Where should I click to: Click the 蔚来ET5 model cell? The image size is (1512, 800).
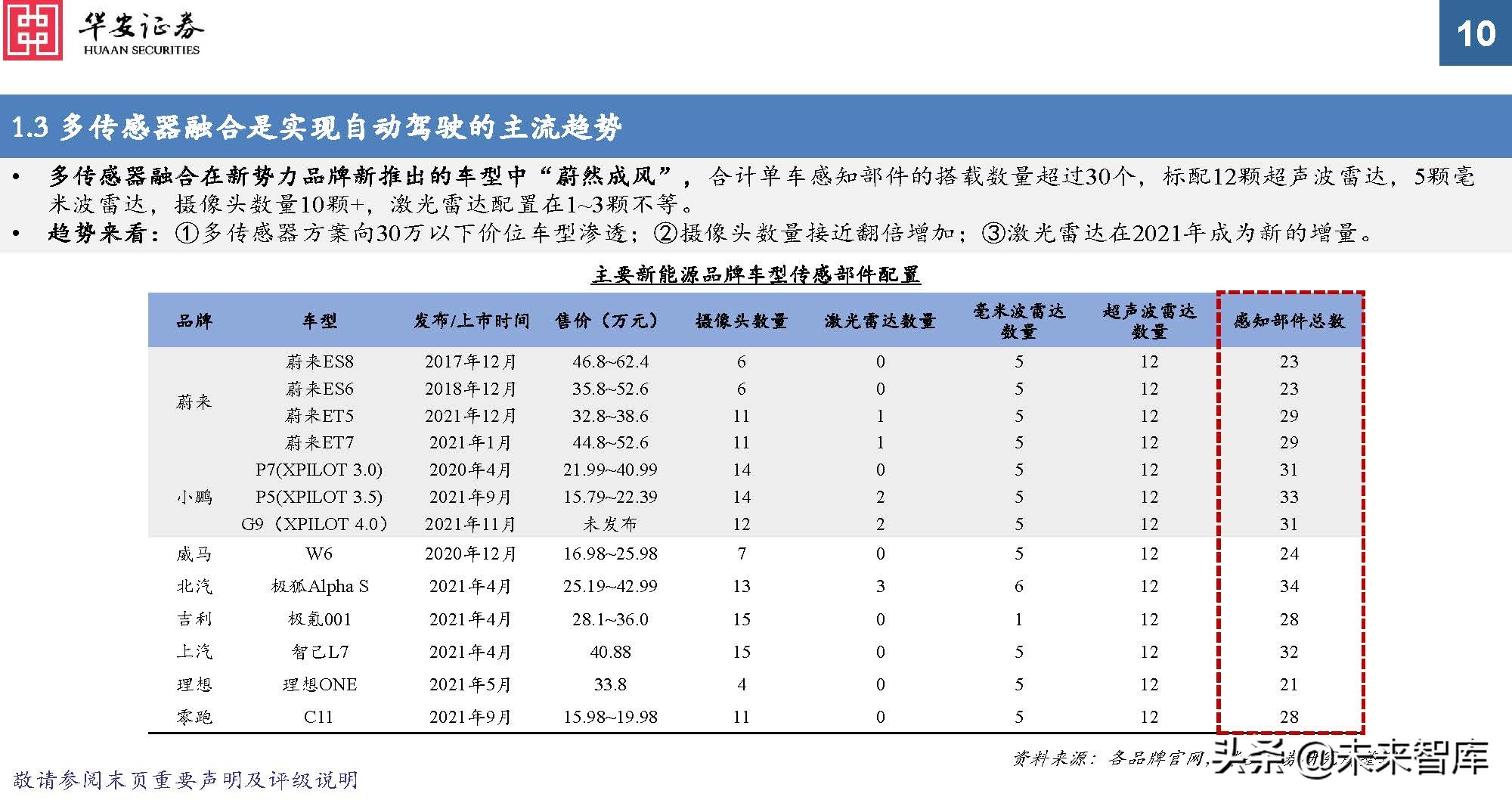point(319,416)
